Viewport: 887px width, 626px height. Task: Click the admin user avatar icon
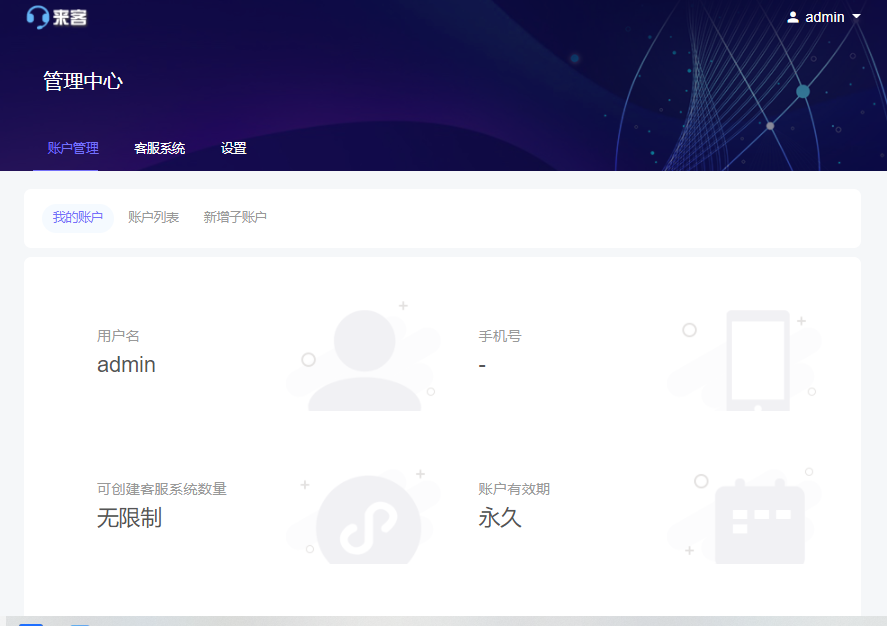(x=793, y=18)
